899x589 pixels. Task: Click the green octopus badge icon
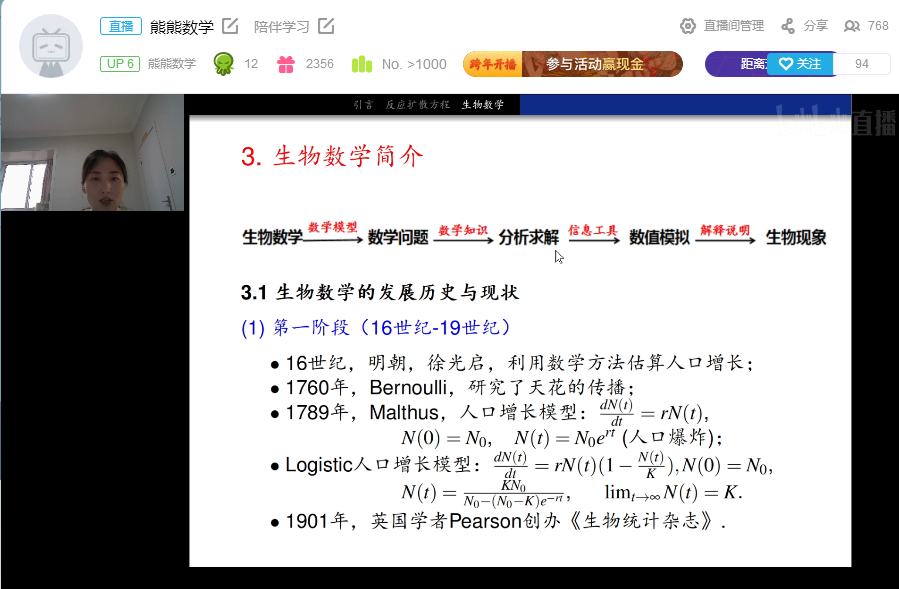(x=224, y=64)
